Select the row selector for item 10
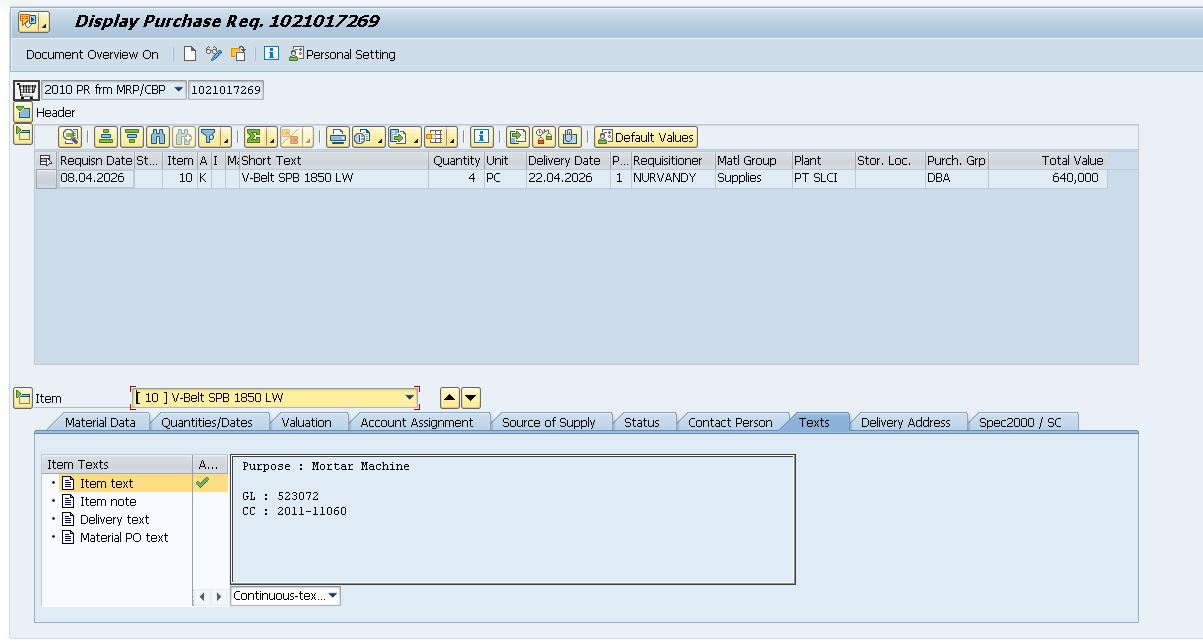The width and height of the screenshot is (1203, 642). pos(46,178)
